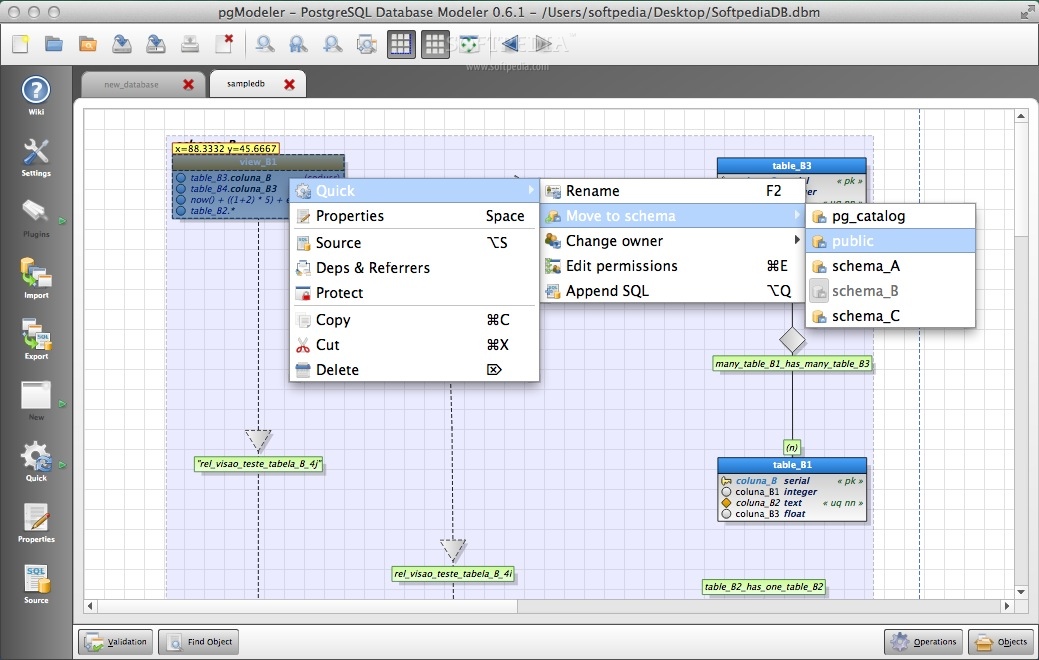
Task: Open the Wiki panel in sidebar
Action: tap(37, 90)
